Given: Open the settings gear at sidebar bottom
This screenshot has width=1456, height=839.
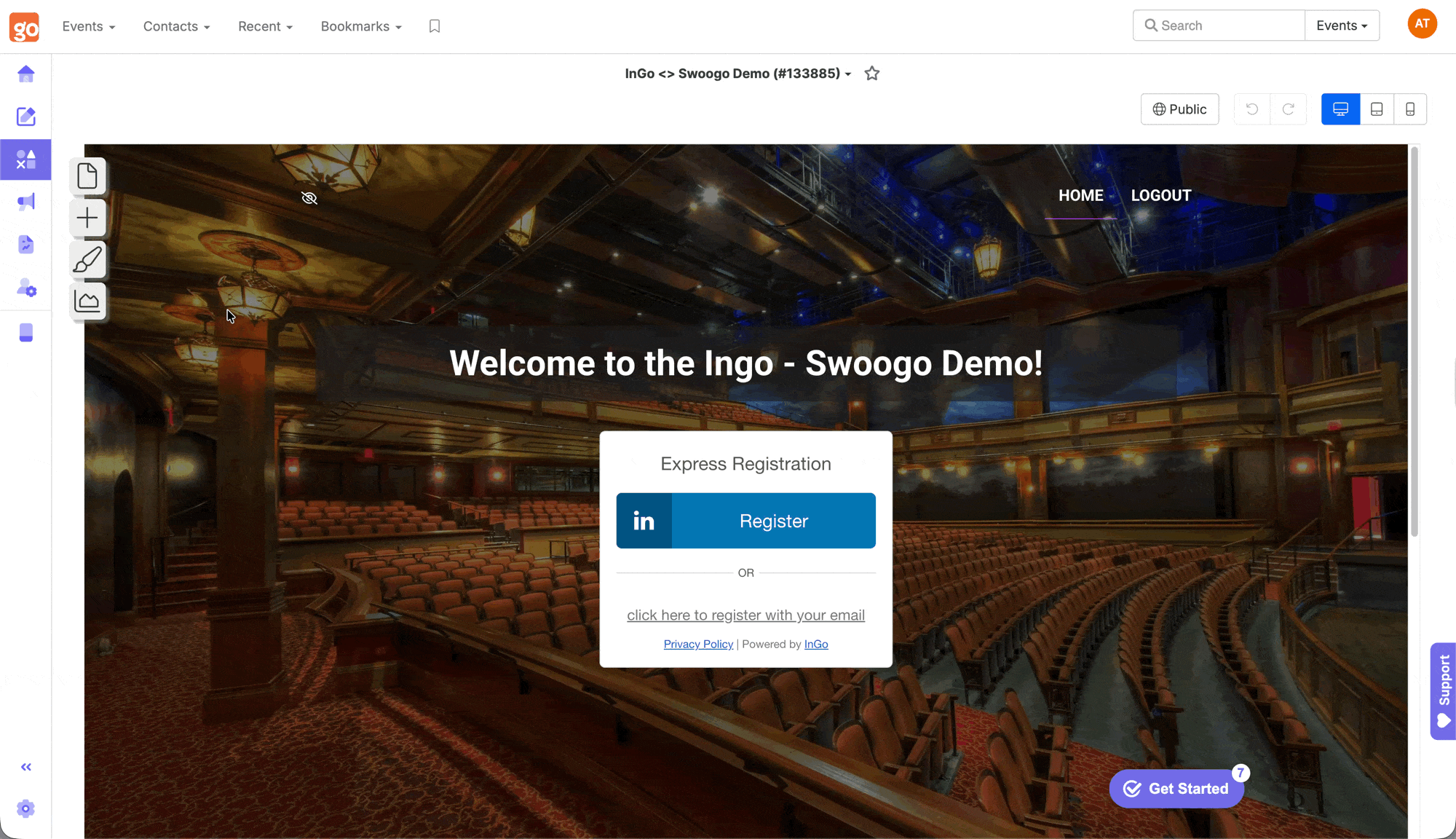Looking at the screenshot, I should (26, 808).
